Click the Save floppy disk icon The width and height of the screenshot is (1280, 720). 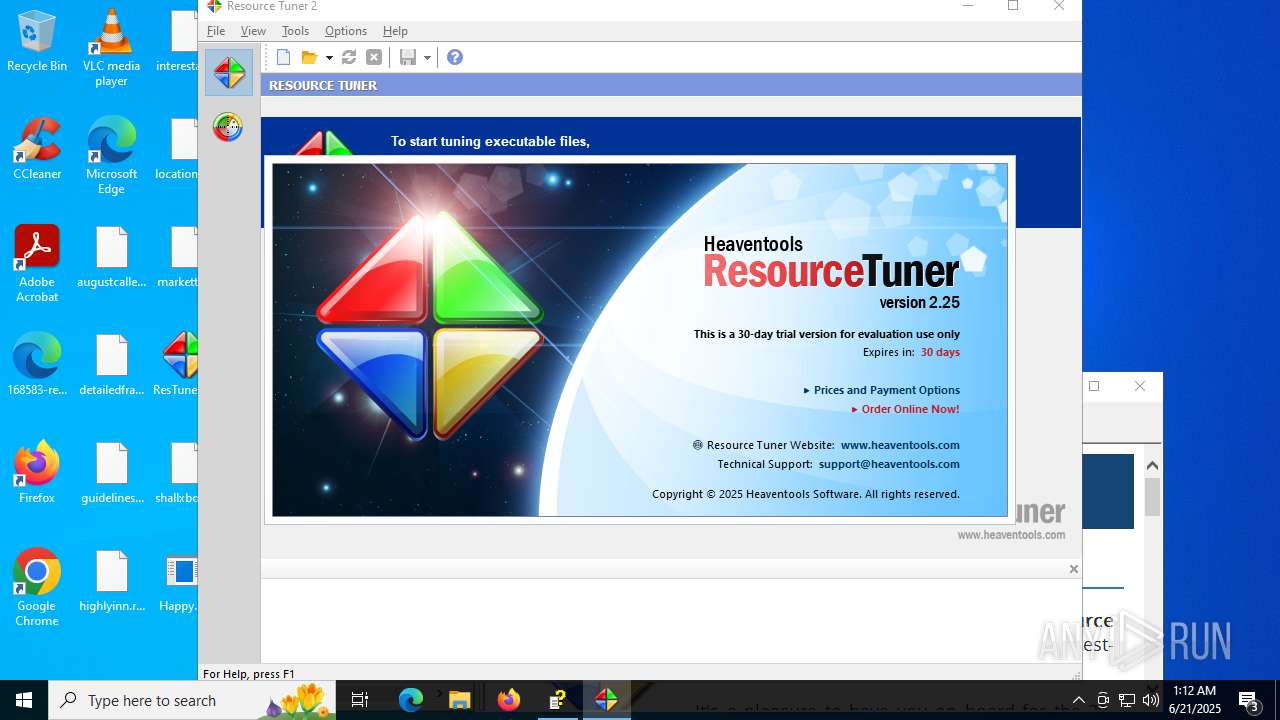click(408, 58)
